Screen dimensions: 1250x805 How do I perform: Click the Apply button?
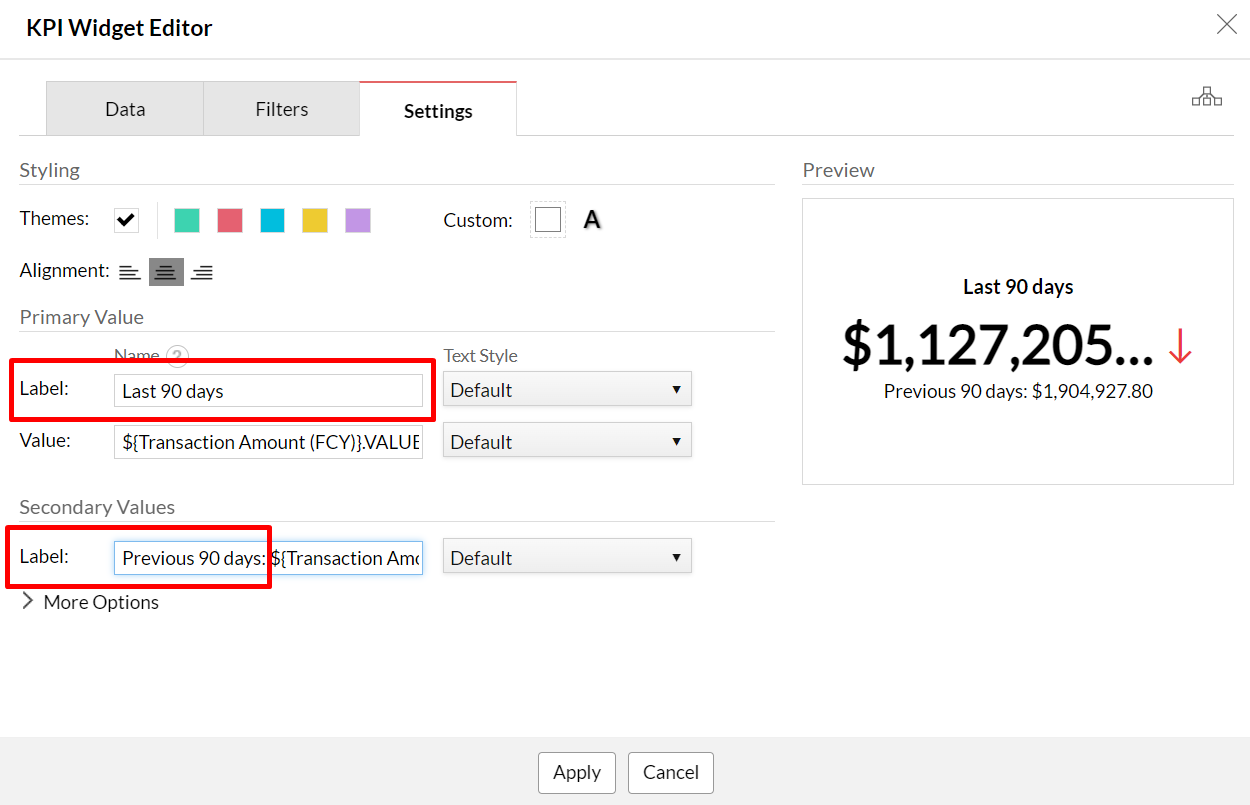coord(577,773)
